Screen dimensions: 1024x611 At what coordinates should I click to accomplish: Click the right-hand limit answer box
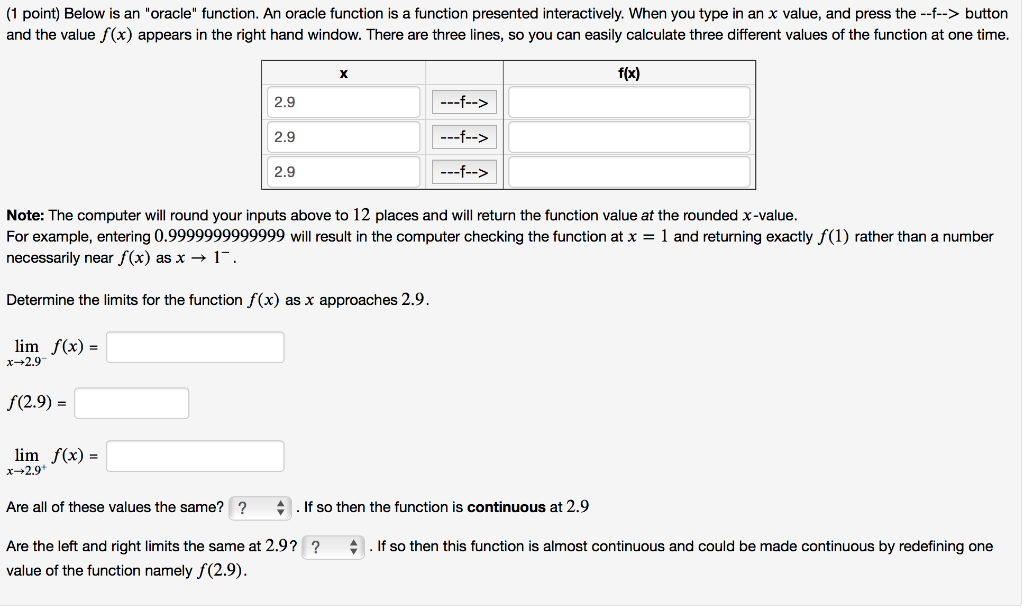[x=194, y=455]
